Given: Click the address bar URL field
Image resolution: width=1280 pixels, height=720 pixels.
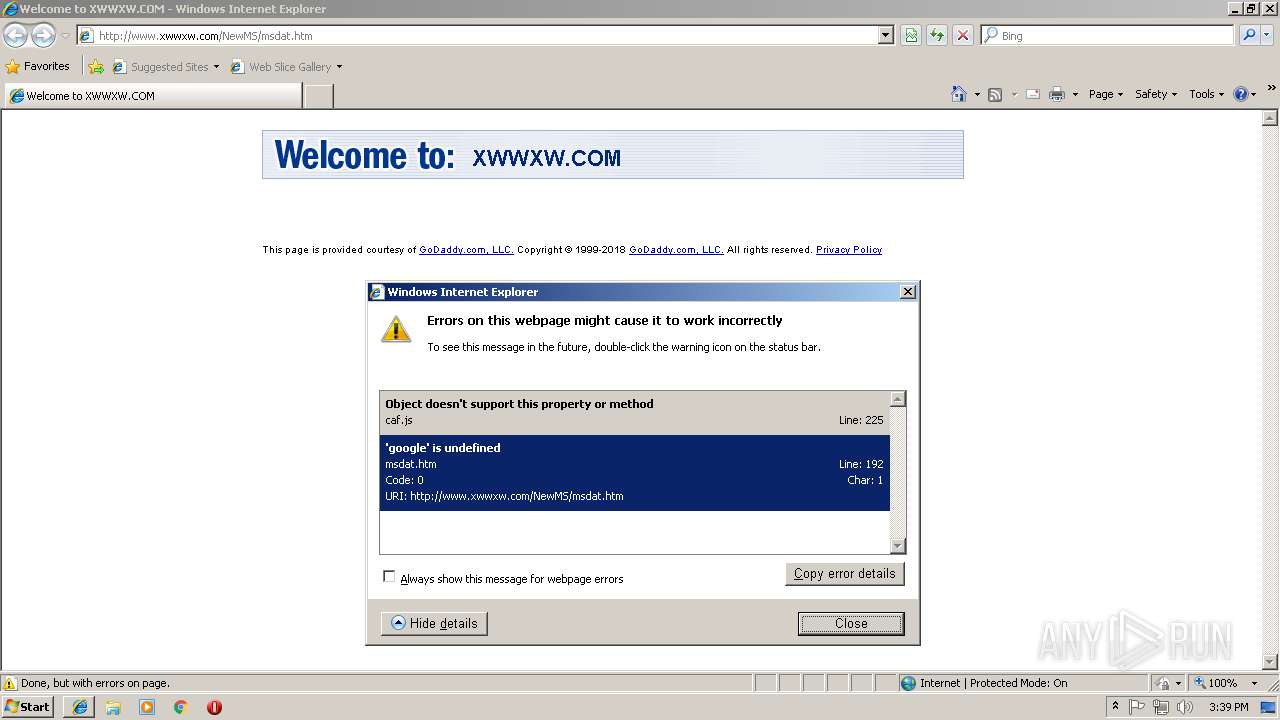Looking at the screenshot, I should click(x=477, y=35).
